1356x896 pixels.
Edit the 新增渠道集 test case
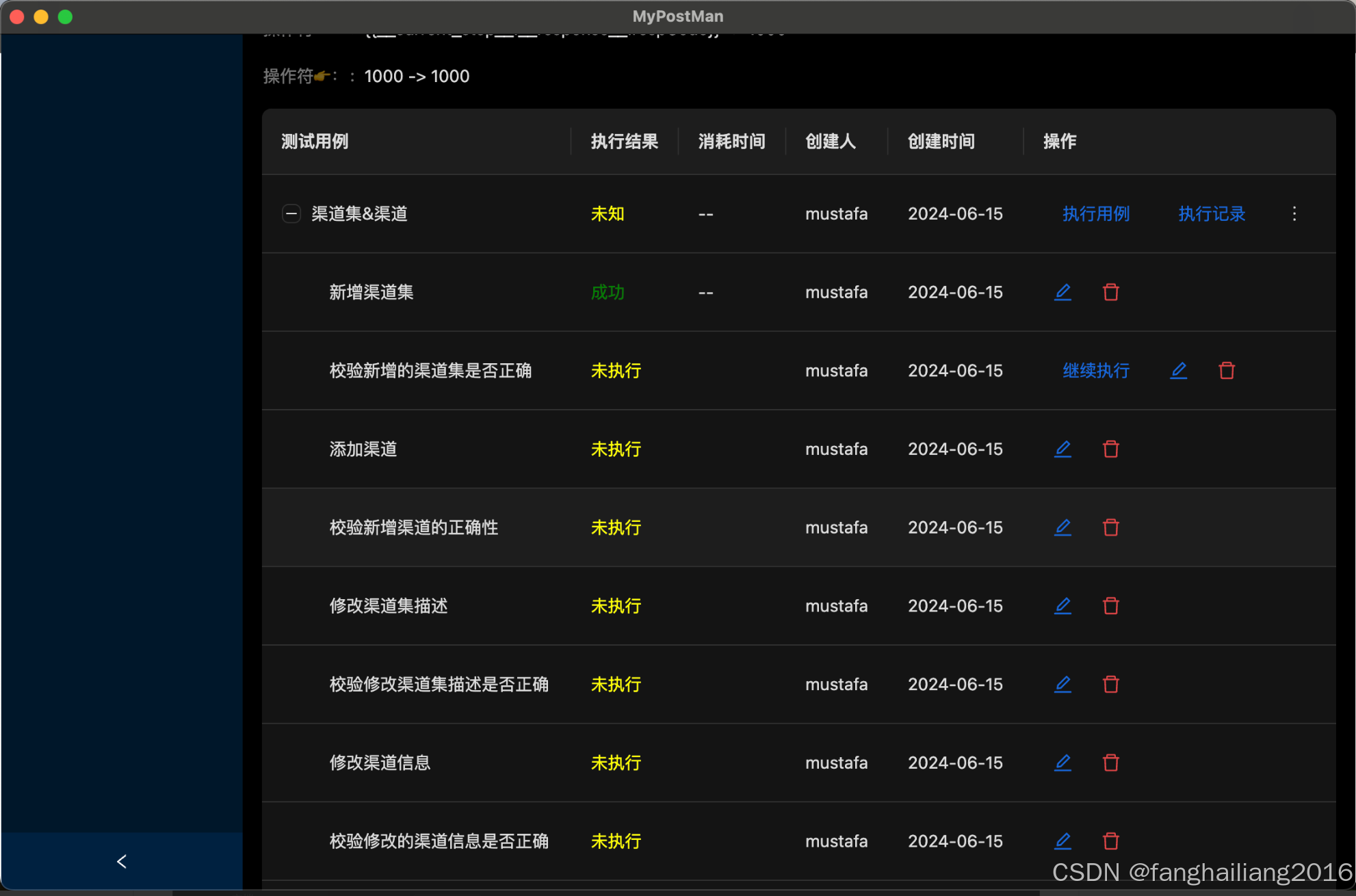[x=1062, y=292]
